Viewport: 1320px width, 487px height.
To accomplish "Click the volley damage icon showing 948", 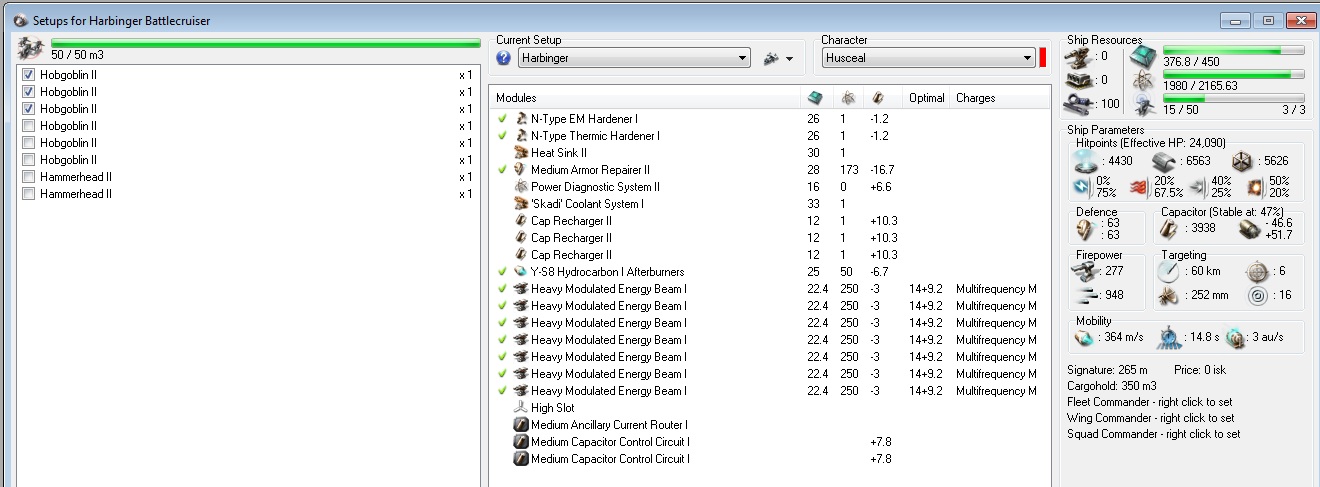I will (x=1084, y=295).
